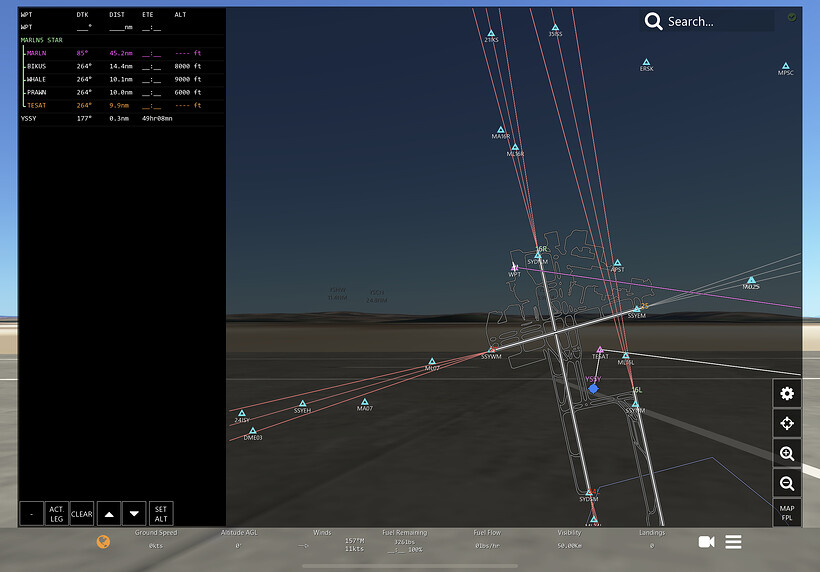Click the 6000 ft altitude value
This screenshot has height=572, width=820.
point(188,92)
